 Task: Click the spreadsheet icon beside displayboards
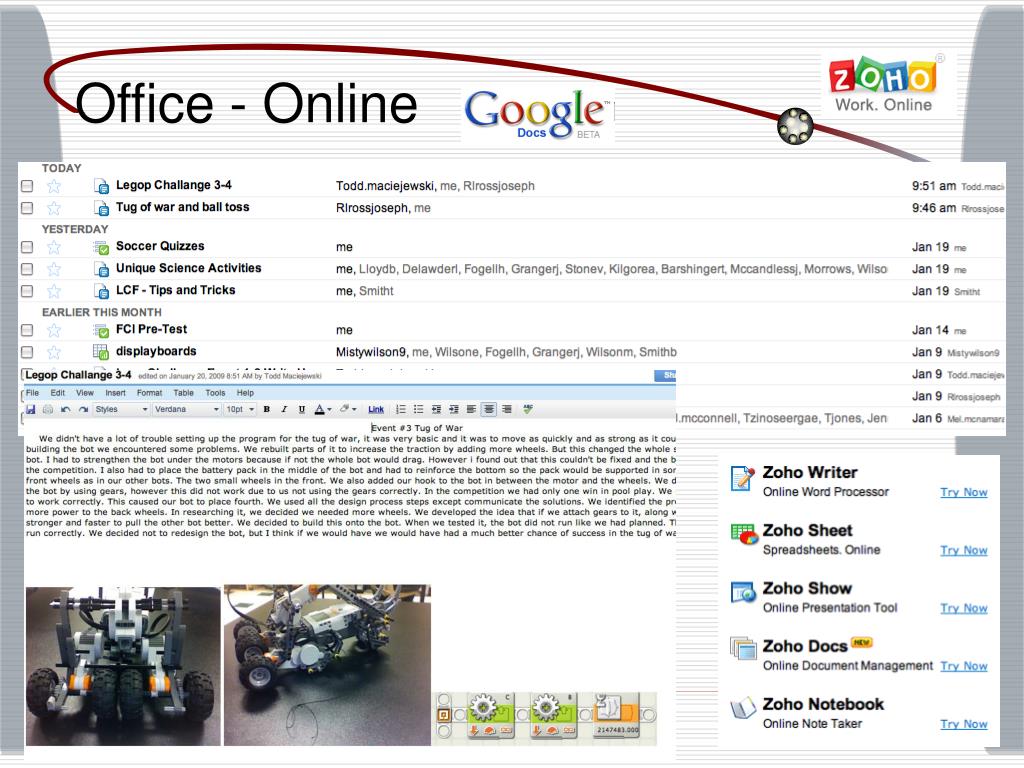point(101,352)
